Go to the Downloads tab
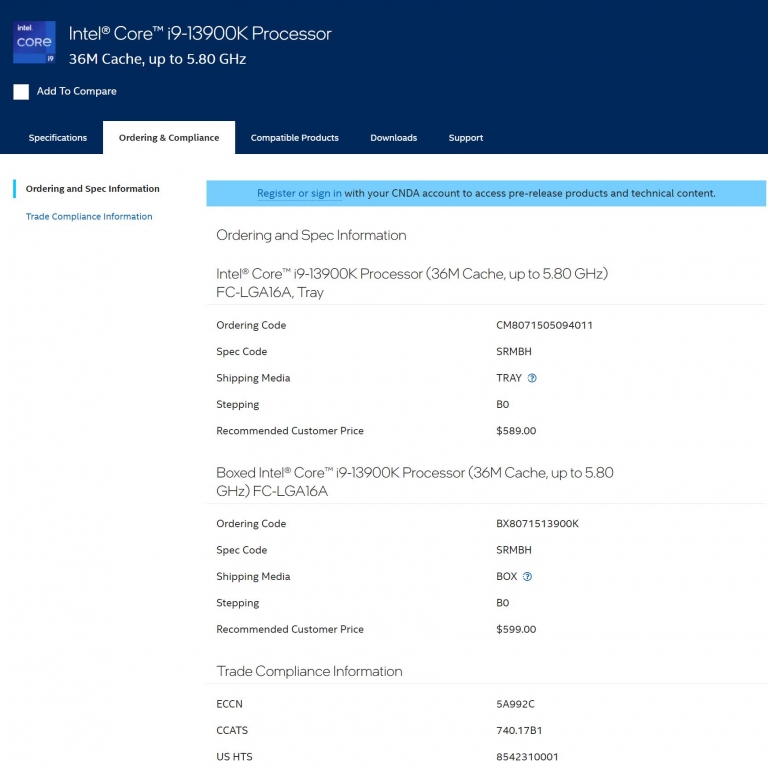 pos(393,138)
